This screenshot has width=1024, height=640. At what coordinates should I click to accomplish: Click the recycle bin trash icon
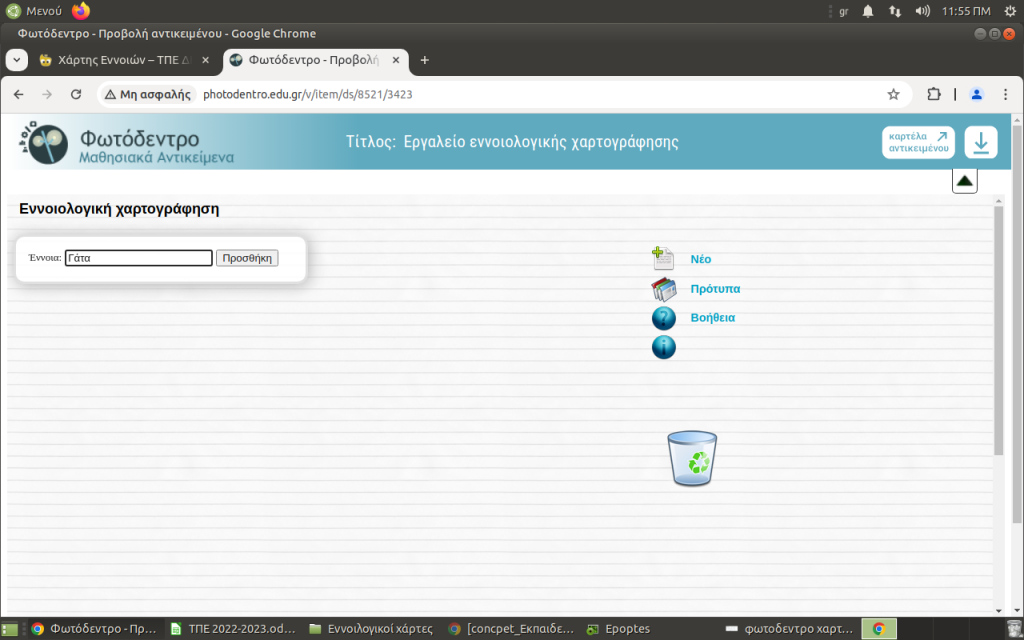click(x=692, y=458)
